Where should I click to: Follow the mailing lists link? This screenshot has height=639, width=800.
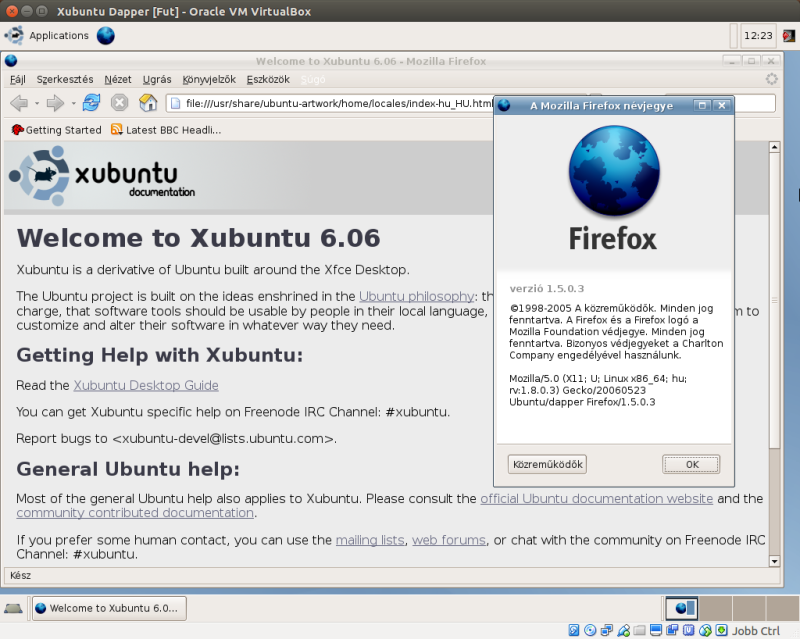click(370, 540)
